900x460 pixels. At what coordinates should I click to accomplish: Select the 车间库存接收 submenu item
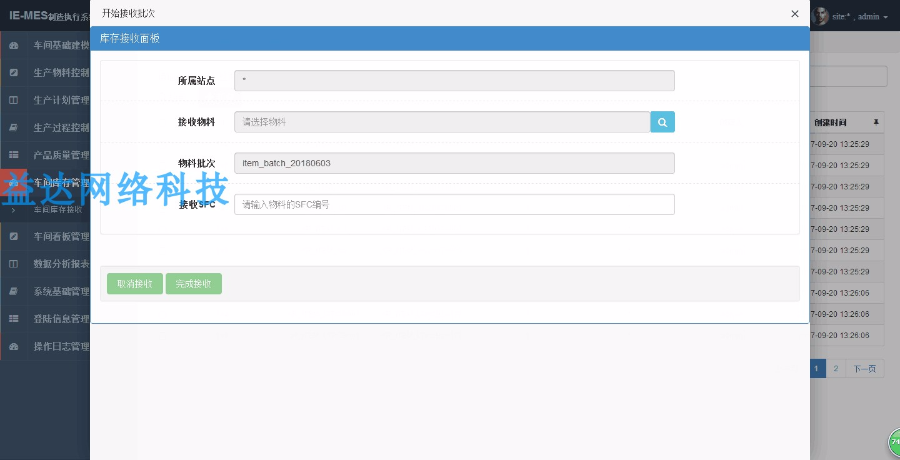pyautogui.click(x=57, y=210)
